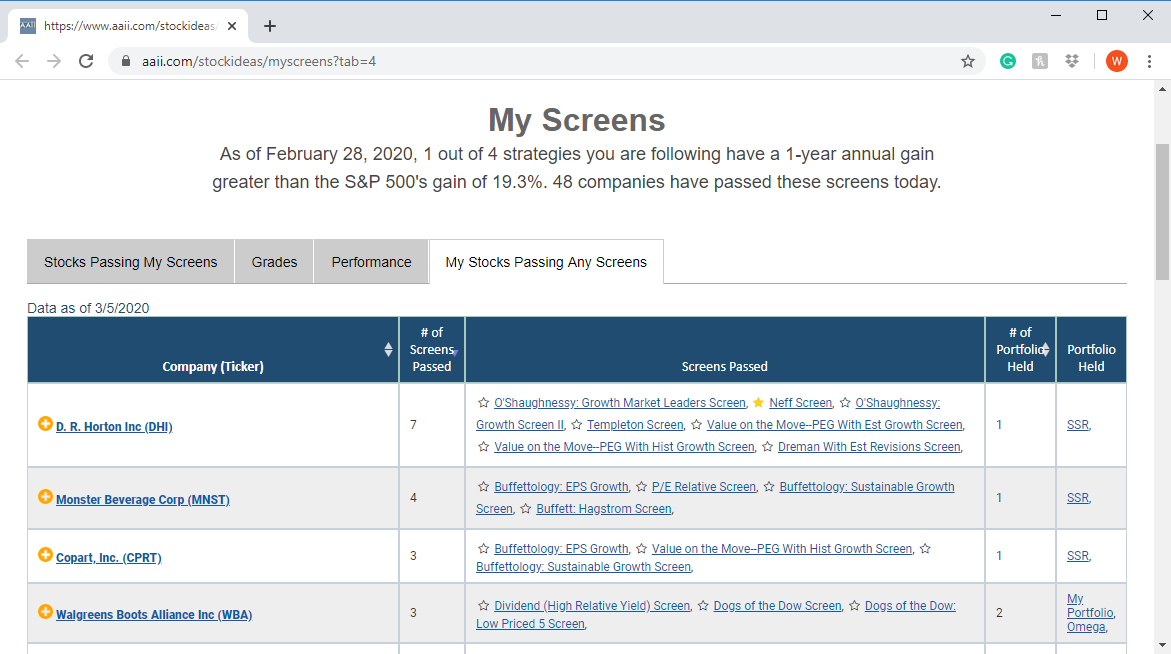Image resolution: width=1171 pixels, height=654 pixels.
Task: Open the Buffett: Hagstrom Screen link
Action: [x=603, y=509]
